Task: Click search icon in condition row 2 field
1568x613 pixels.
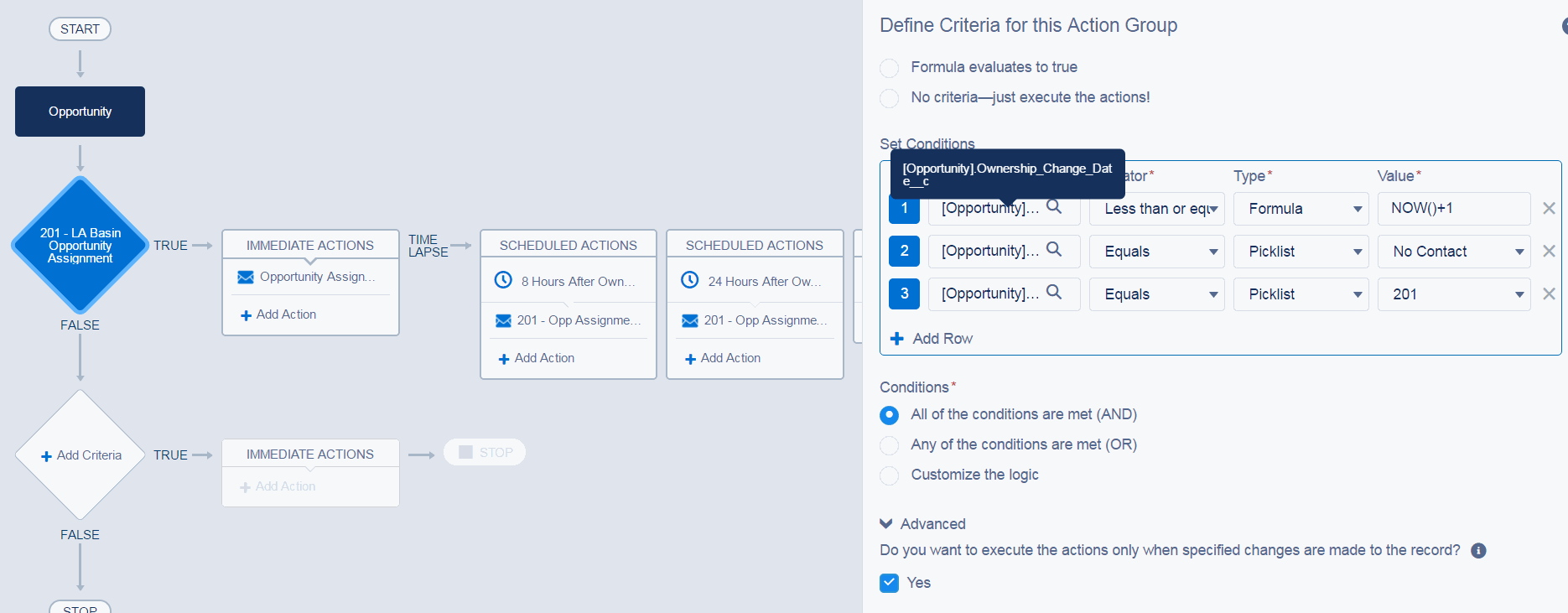Action: coord(1054,250)
